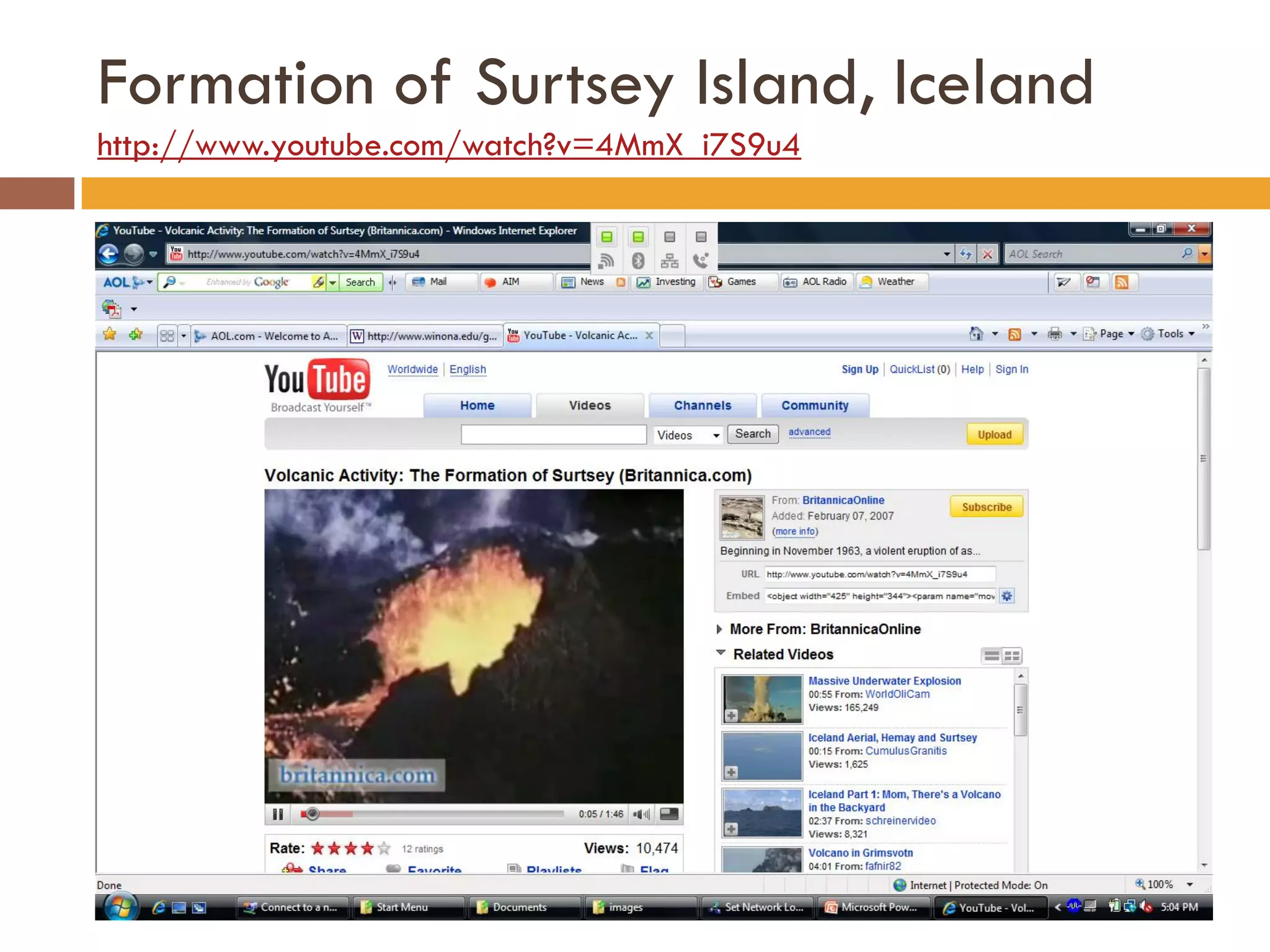Open Quick Tabs grid icon
The width and height of the screenshot is (1270, 952).
point(167,336)
